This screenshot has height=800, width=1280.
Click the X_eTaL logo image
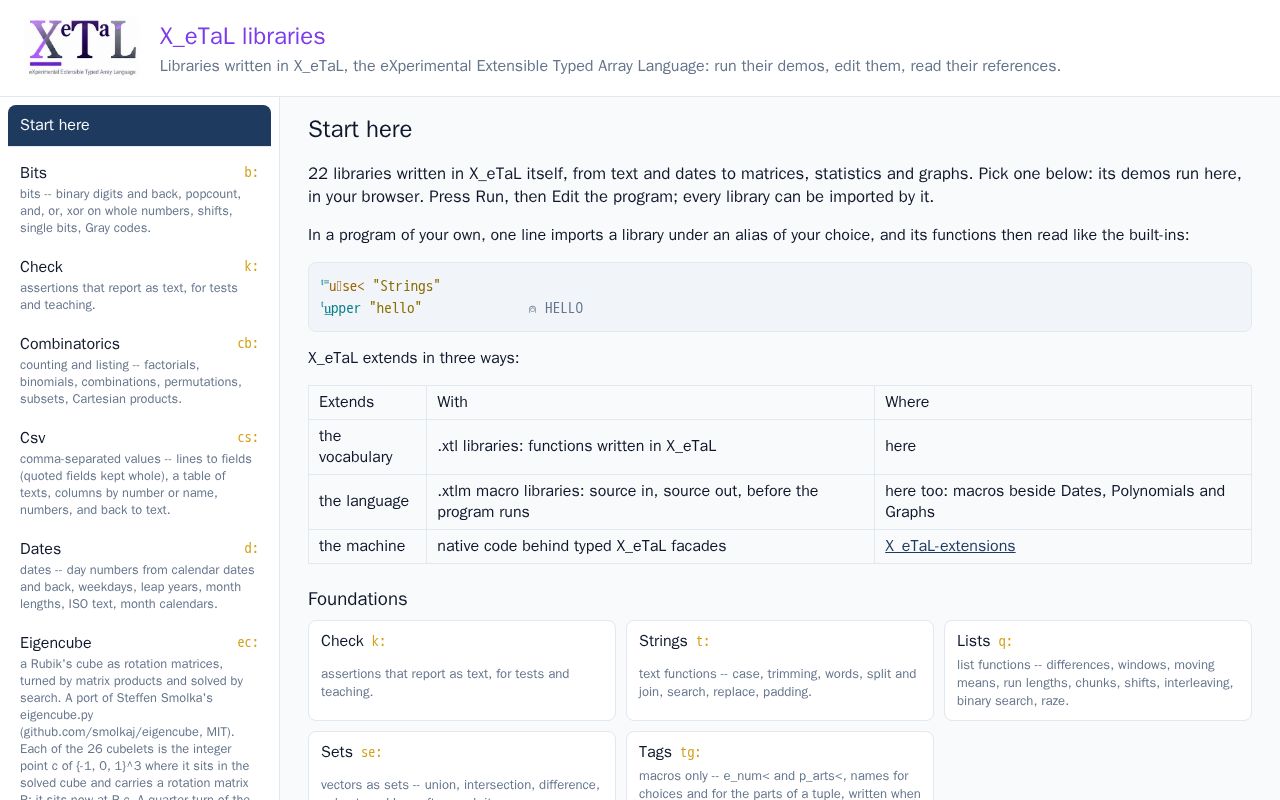click(83, 48)
